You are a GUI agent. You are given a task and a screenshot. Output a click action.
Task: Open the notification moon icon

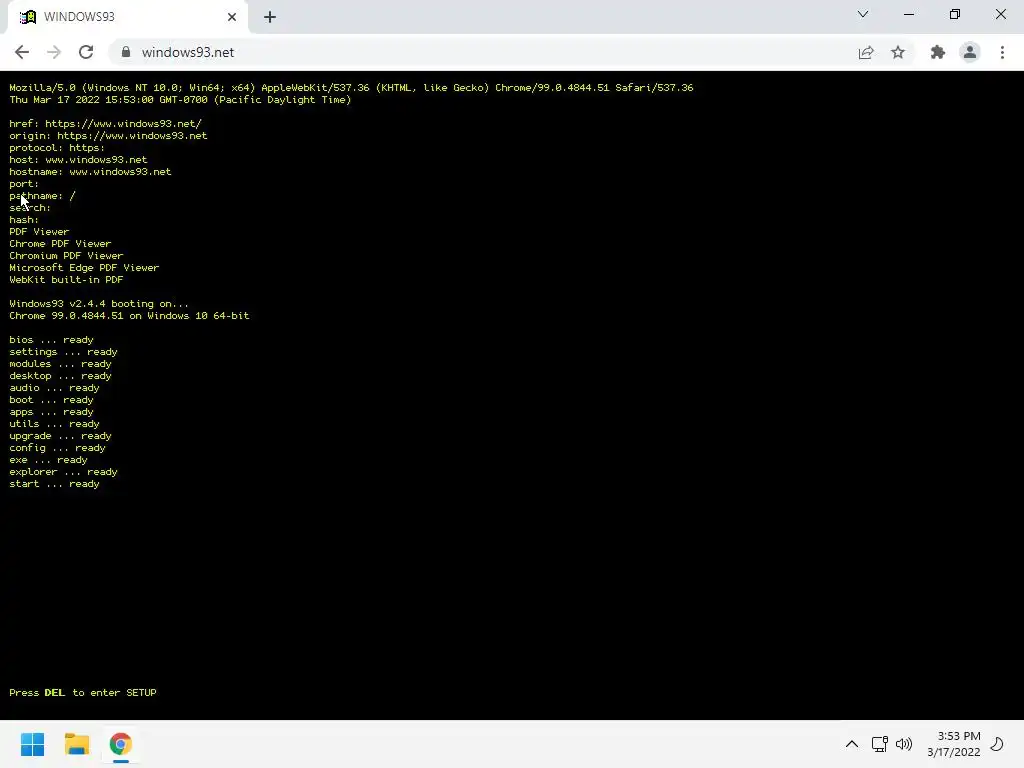[997, 744]
